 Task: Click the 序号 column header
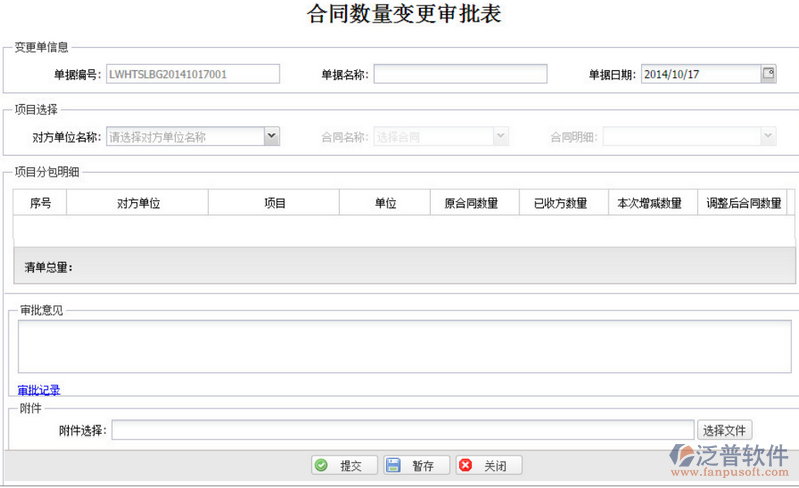tap(40, 203)
